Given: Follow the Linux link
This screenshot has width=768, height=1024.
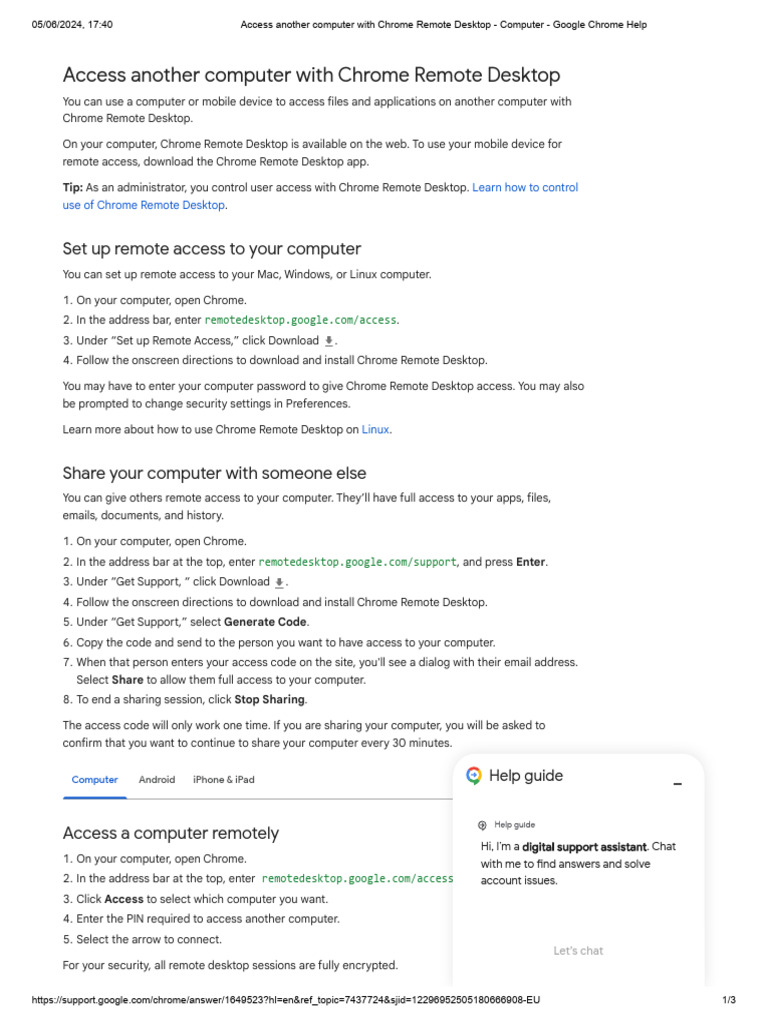Looking at the screenshot, I should (375, 429).
